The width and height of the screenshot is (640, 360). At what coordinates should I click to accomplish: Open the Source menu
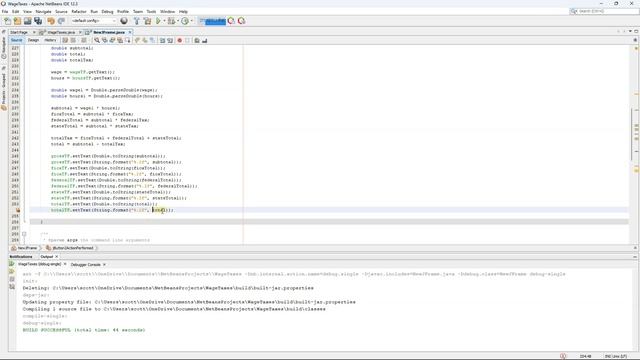point(61,11)
